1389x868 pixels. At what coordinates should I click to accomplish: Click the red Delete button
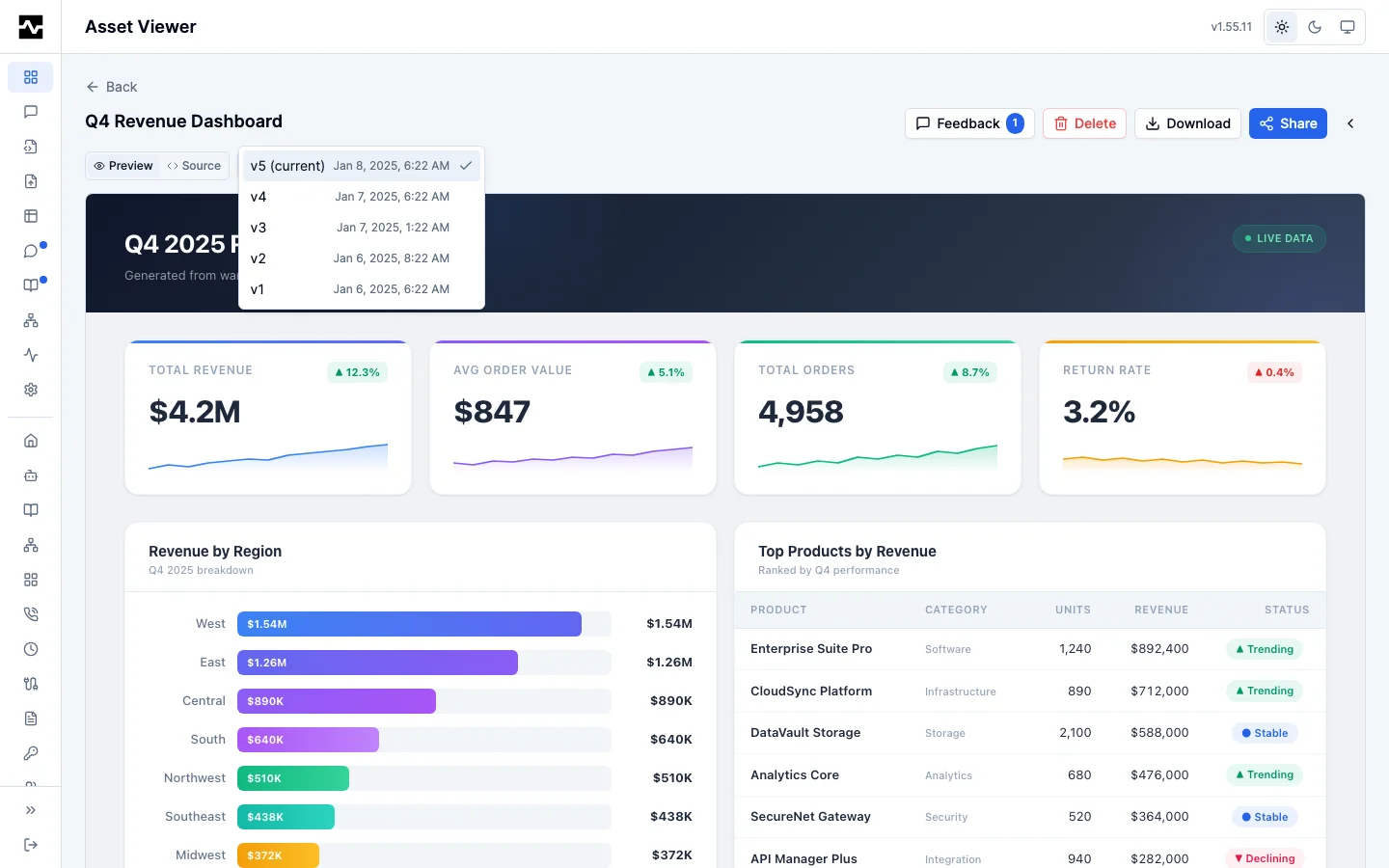pyautogui.click(x=1084, y=123)
